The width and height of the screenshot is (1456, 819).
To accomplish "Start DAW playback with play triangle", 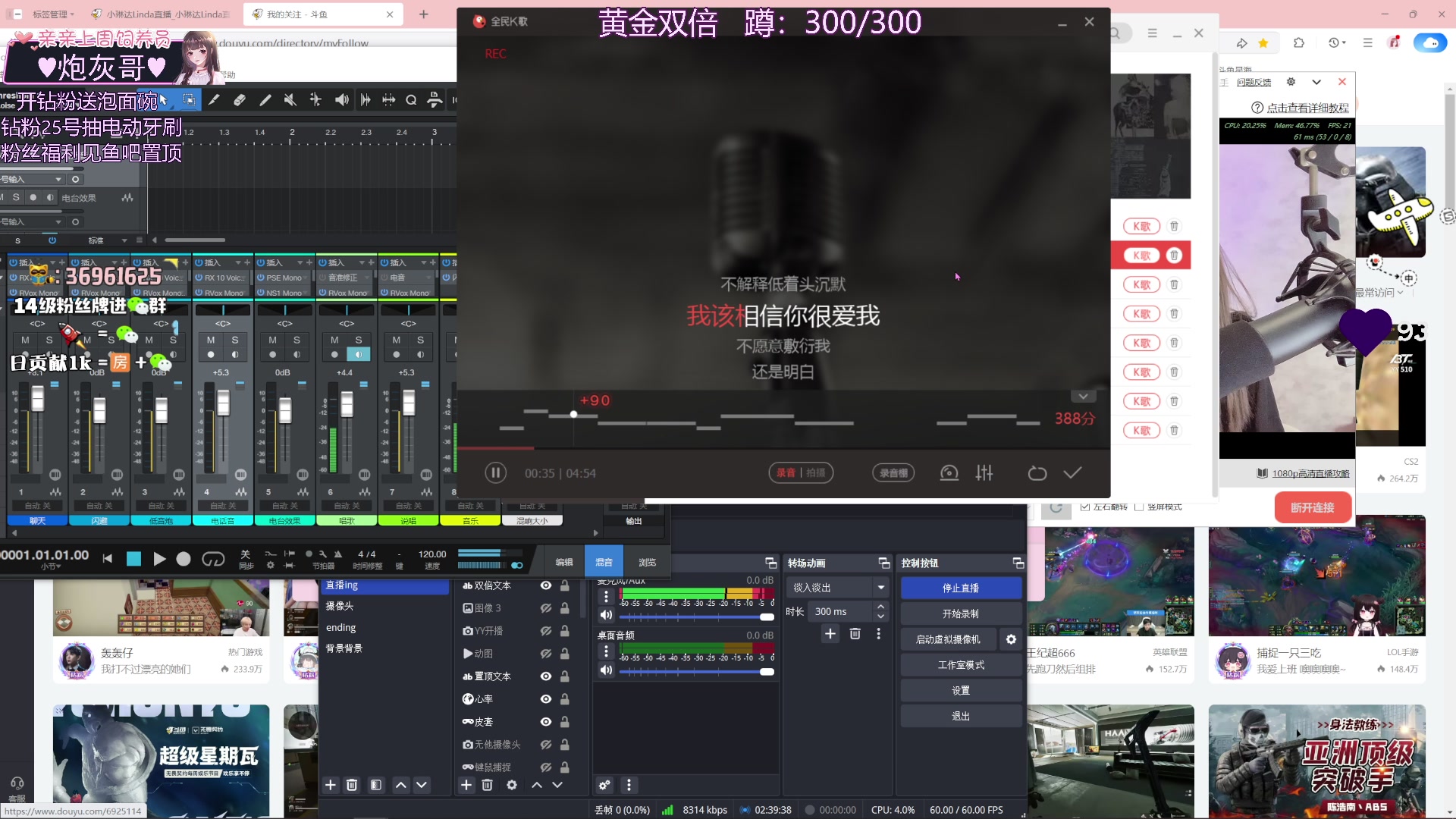I will pyautogui.click(x=159, y=559).
